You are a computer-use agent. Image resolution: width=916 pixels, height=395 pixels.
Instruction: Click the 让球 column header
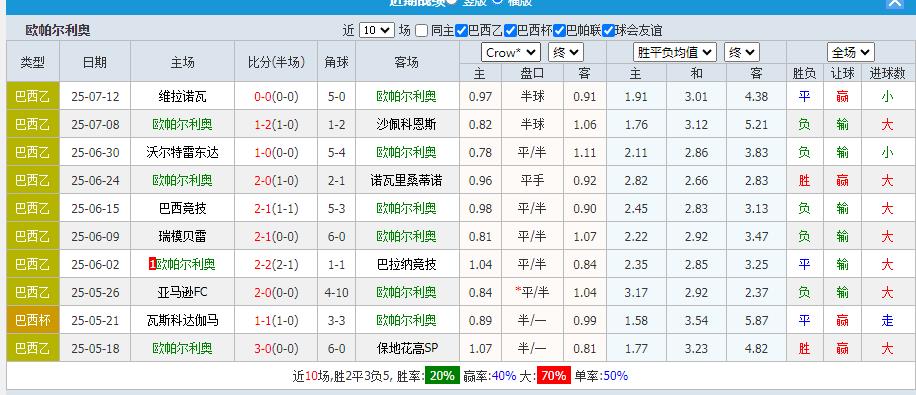[x=842, y=73]
